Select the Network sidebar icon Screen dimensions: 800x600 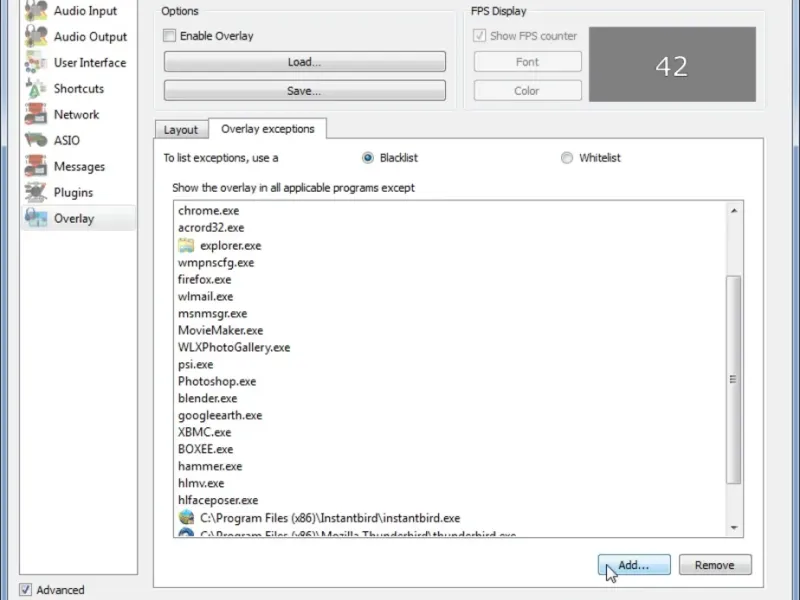[x=36, y=114]
